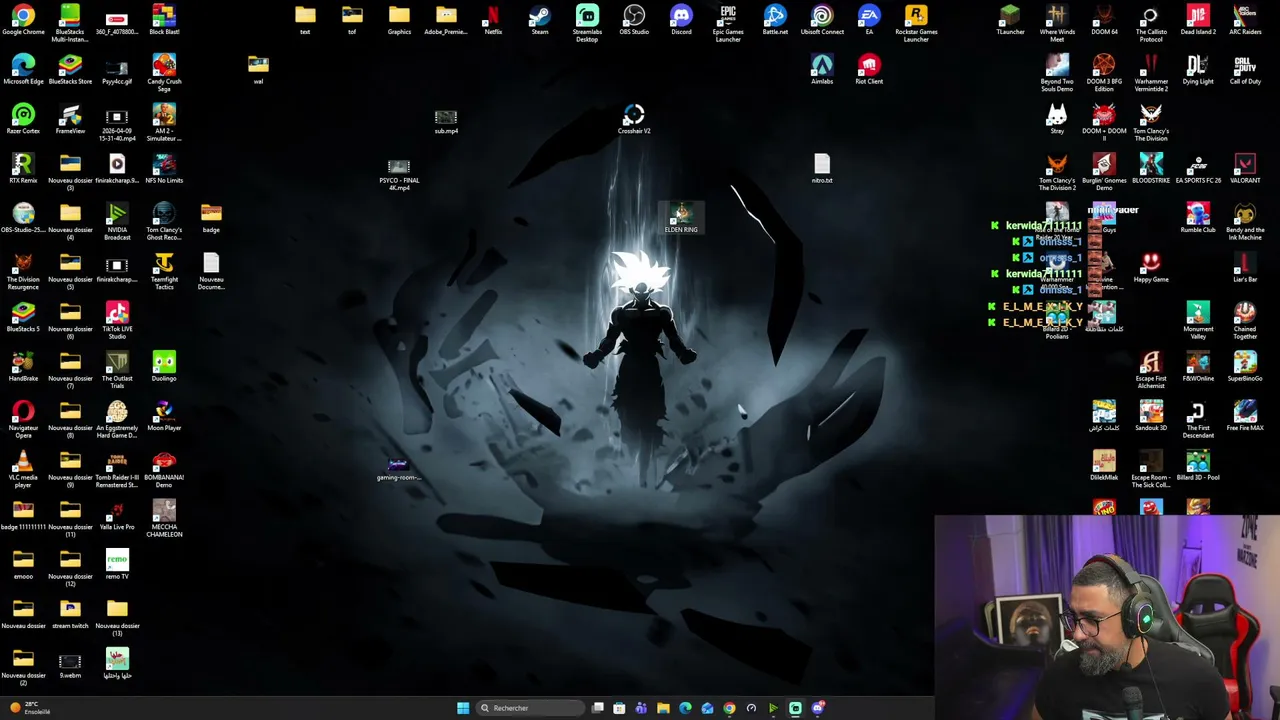Image resolution: width=1280 pixels, height=720 pixels.
Task: Select the NVIDIA Broadcast icon
Action: pos(117,221)
